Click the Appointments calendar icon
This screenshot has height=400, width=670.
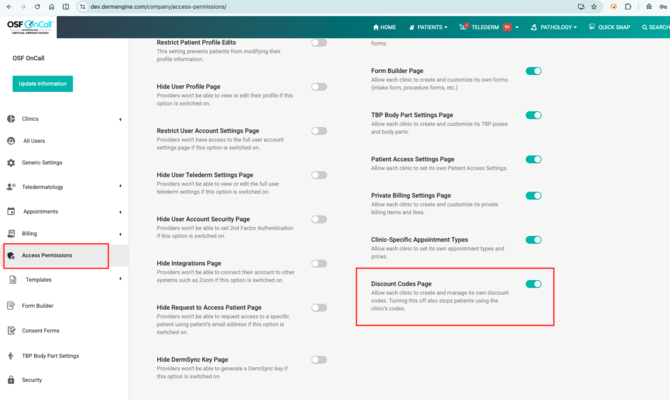point(11,211)
